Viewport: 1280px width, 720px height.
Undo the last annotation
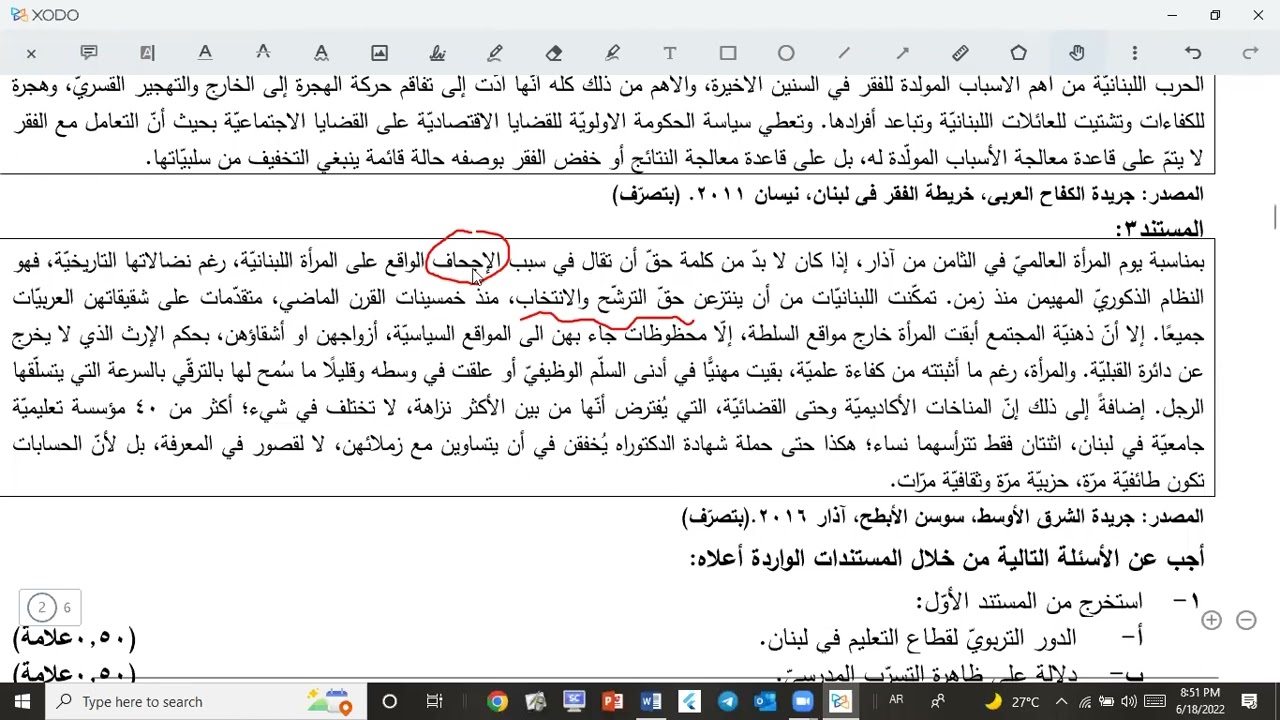click(x=1192, y=53)
